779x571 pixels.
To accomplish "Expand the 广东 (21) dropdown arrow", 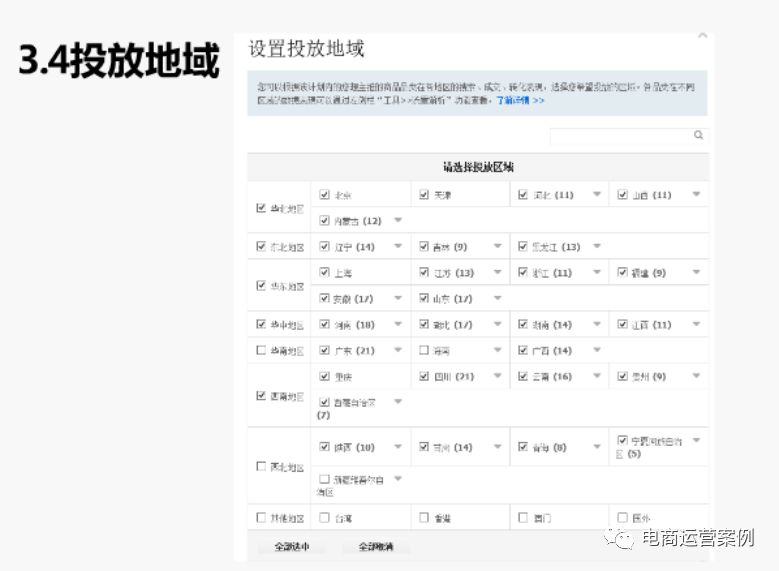I will [398, 349].
